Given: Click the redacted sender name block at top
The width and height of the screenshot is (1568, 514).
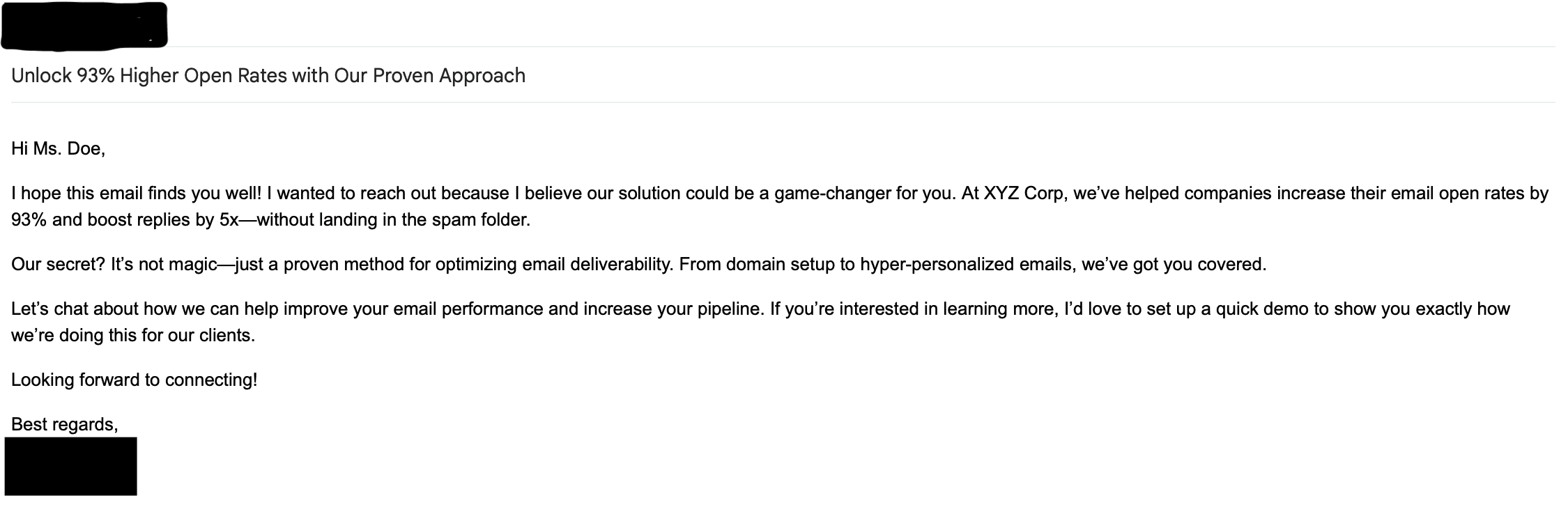Looking at the screenshot, I should [84, 26].
